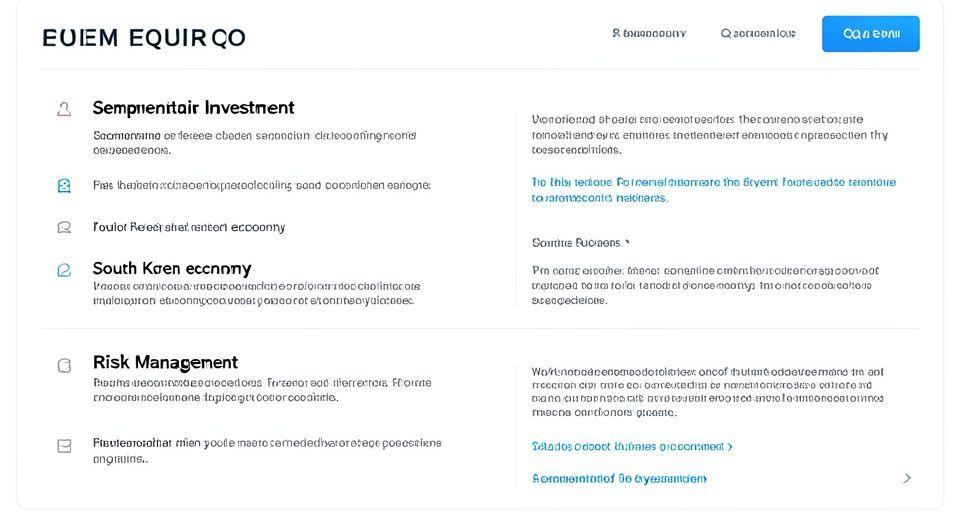Click the blue icon beside South Korean economy

click(x=64, y=269)
